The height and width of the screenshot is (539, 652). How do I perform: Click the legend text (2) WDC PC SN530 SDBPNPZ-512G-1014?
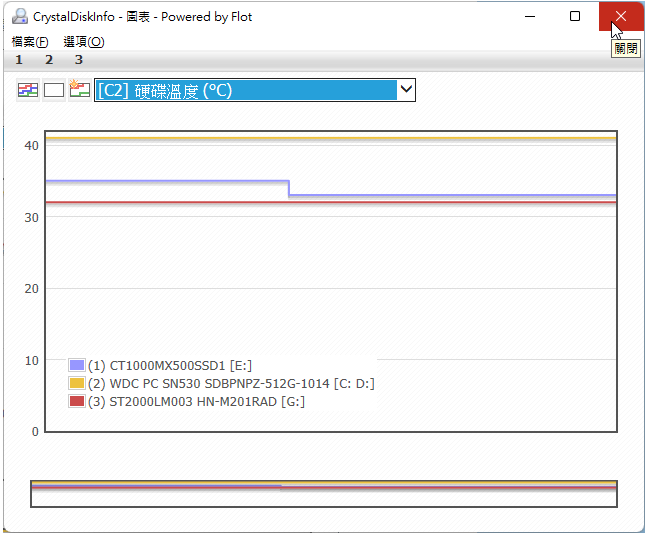tap(209, 383)
